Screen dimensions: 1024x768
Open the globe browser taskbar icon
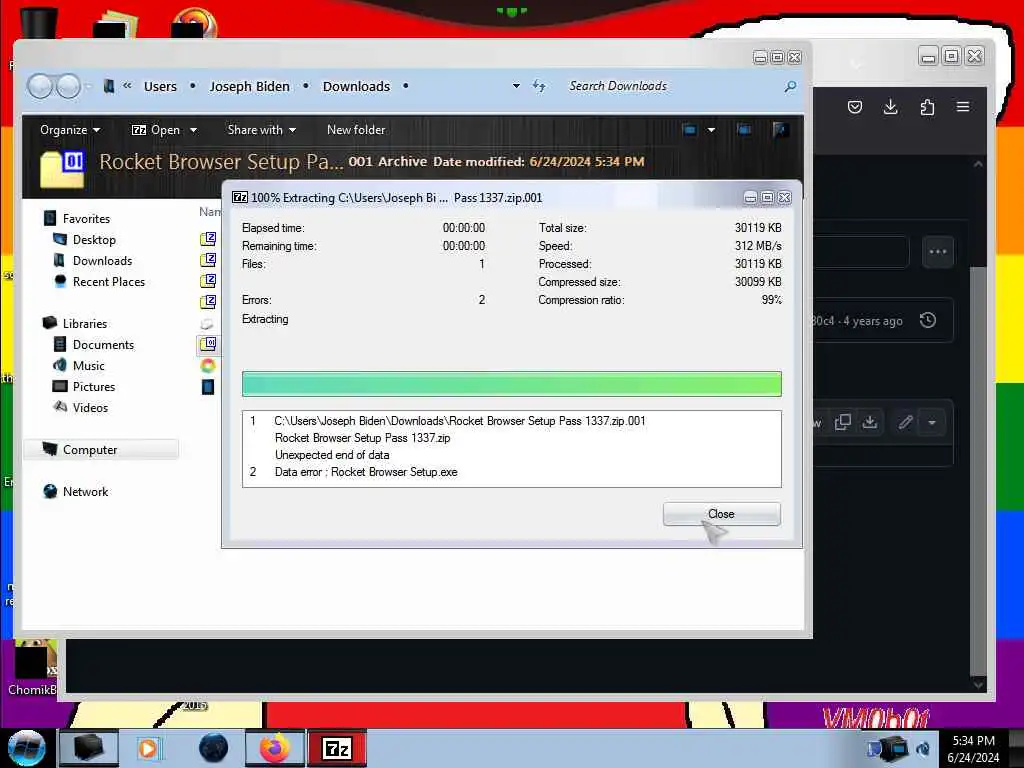click(x=214, y=748)
